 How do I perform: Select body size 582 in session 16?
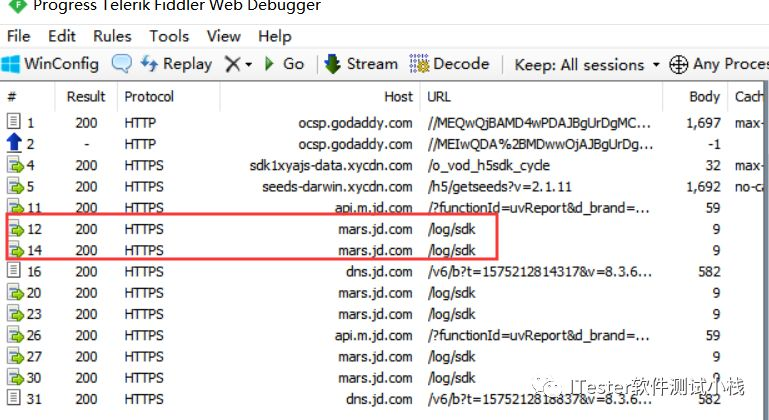(x=709, y=272)
